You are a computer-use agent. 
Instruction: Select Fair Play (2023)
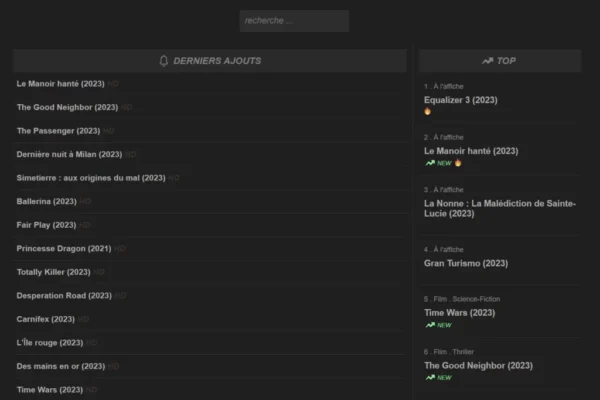click(46, 225)
